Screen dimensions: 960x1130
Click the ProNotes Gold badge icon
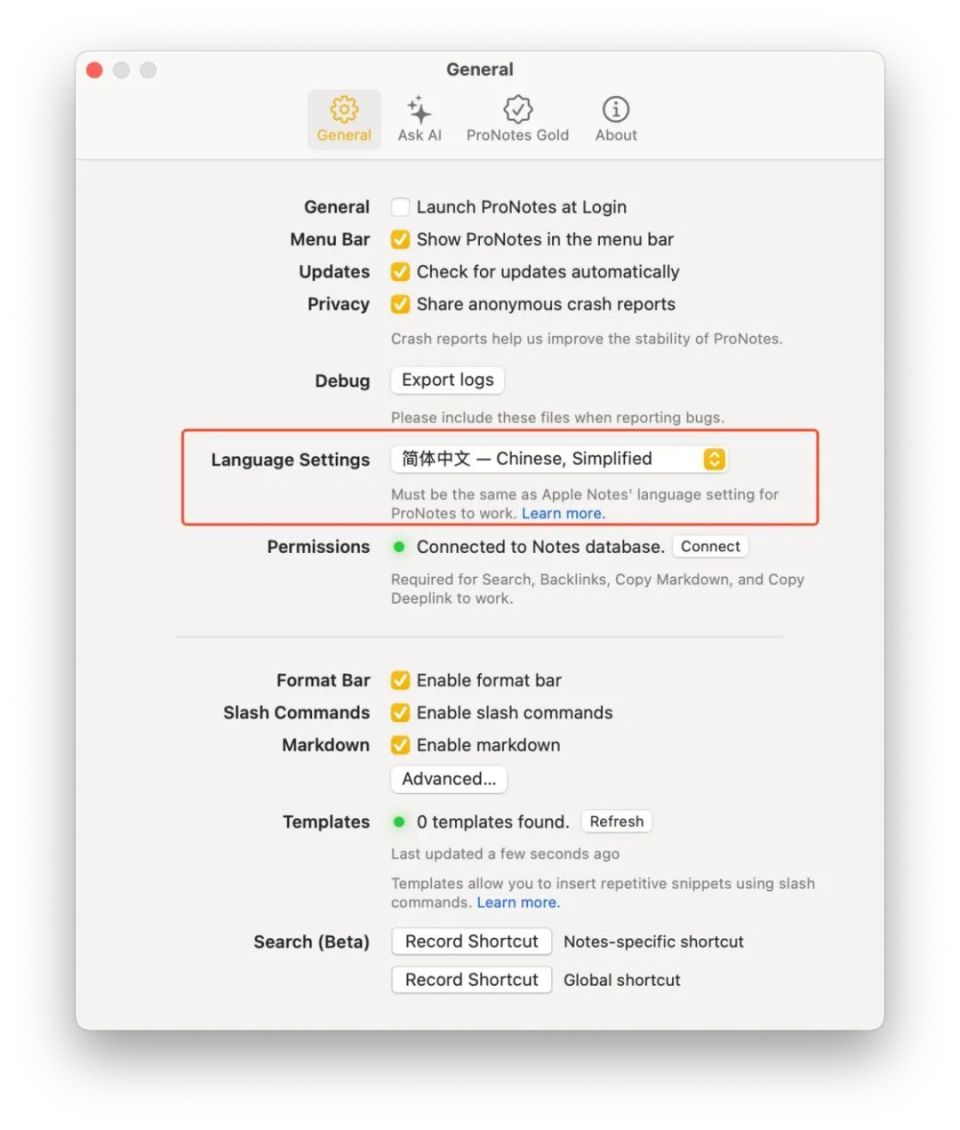click(517, 109)
